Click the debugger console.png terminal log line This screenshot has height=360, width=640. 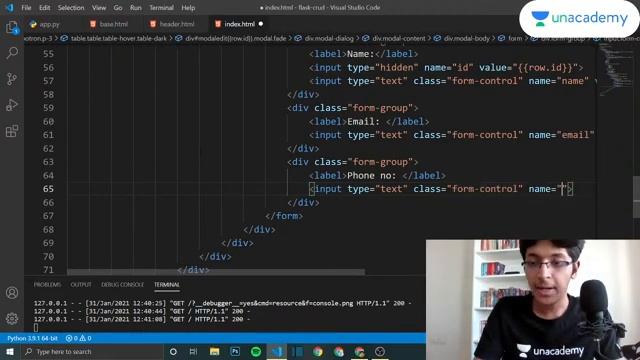[223, 303]
